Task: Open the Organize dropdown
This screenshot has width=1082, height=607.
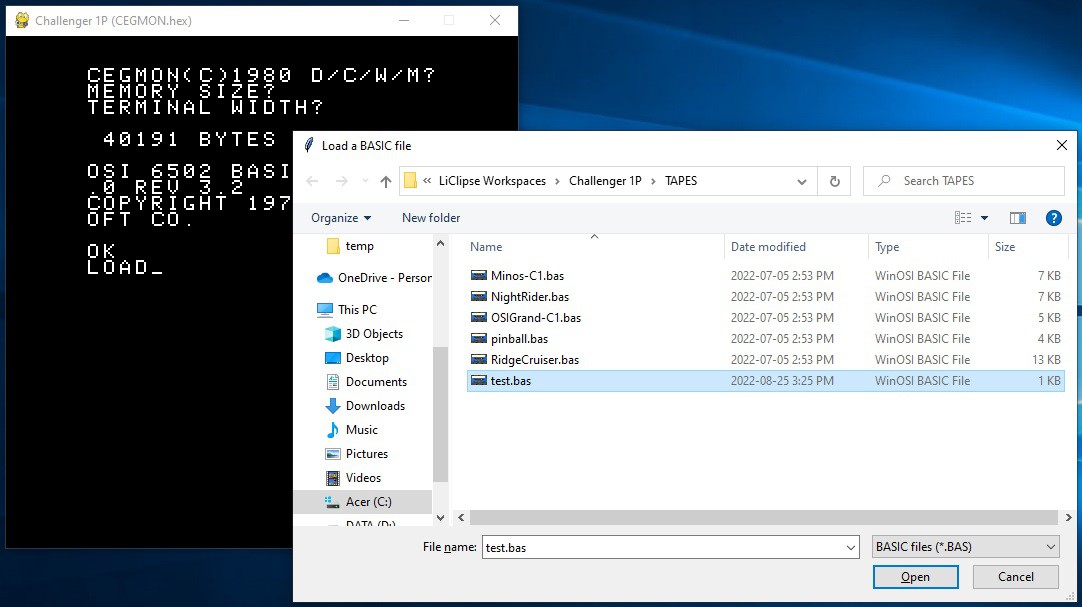Action: [x=340, y=217]
